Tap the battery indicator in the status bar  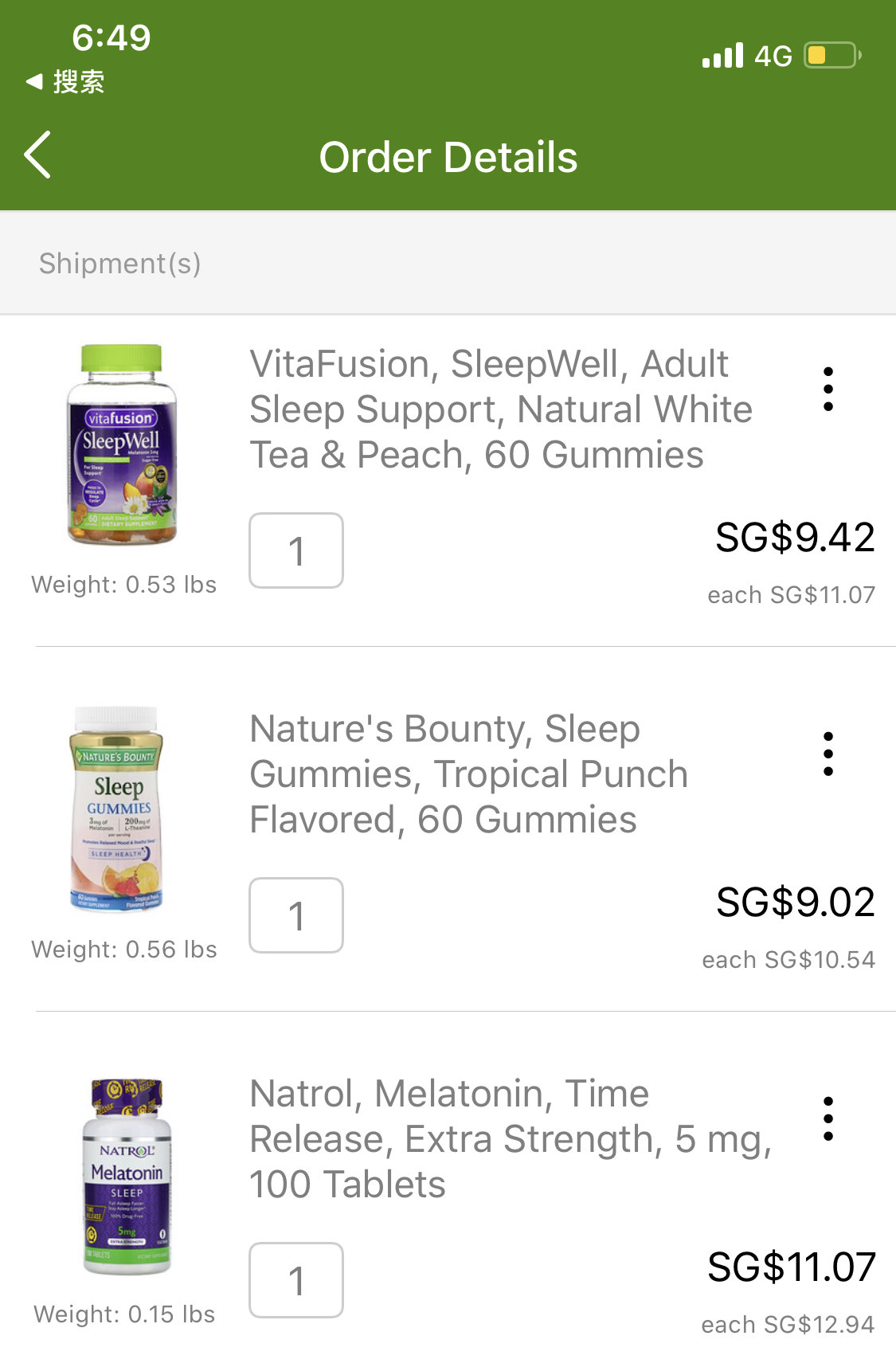832,56
